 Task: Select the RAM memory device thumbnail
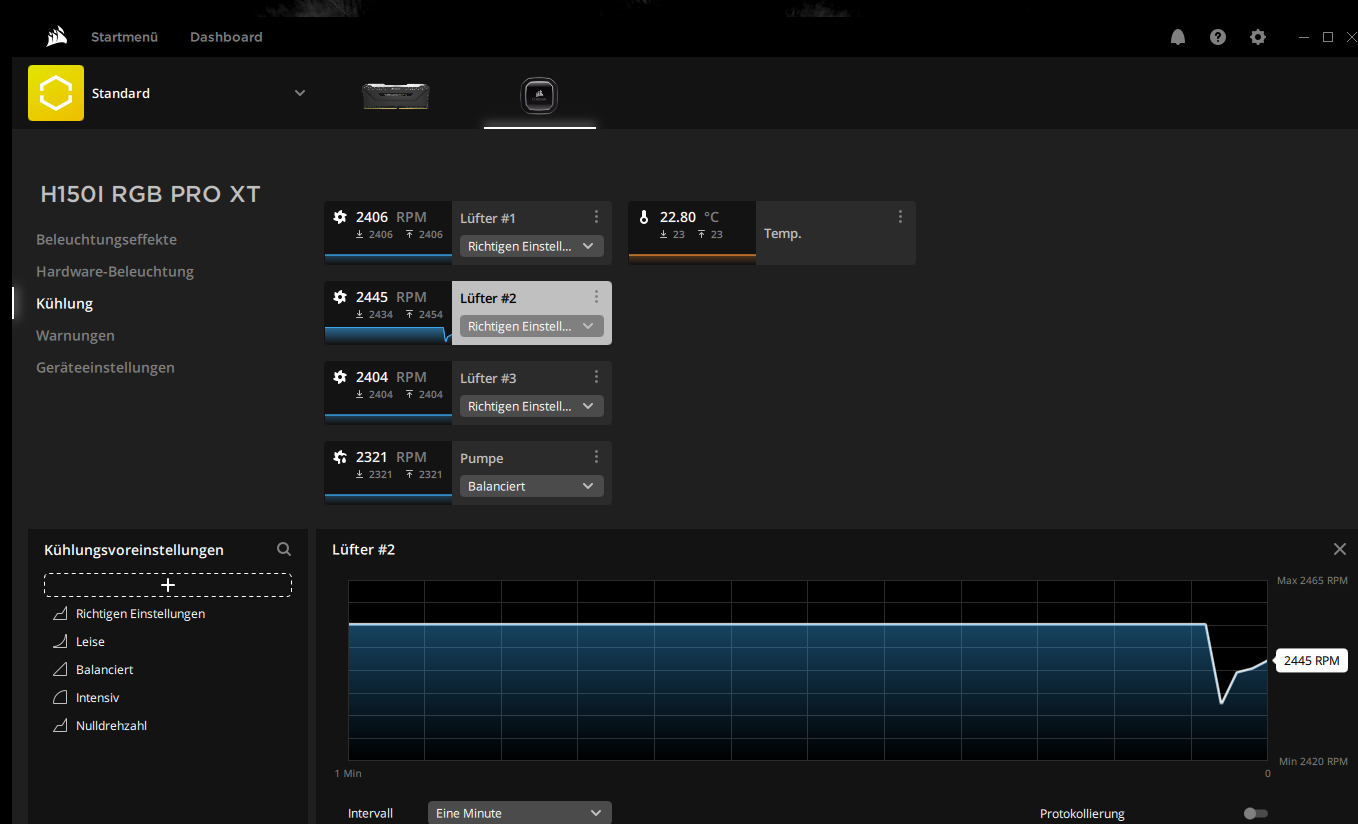(x=395, y=95)
